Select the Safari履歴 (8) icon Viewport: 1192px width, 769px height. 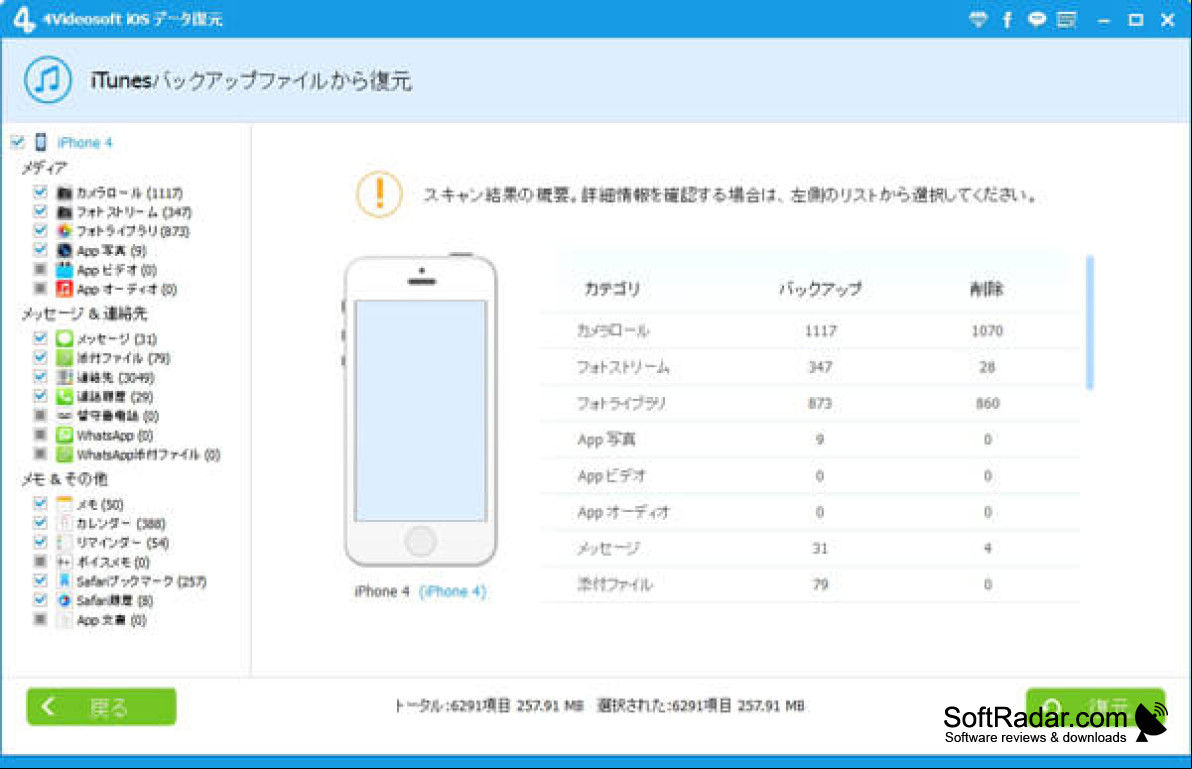pyautogui.click(x=65, y=600)
